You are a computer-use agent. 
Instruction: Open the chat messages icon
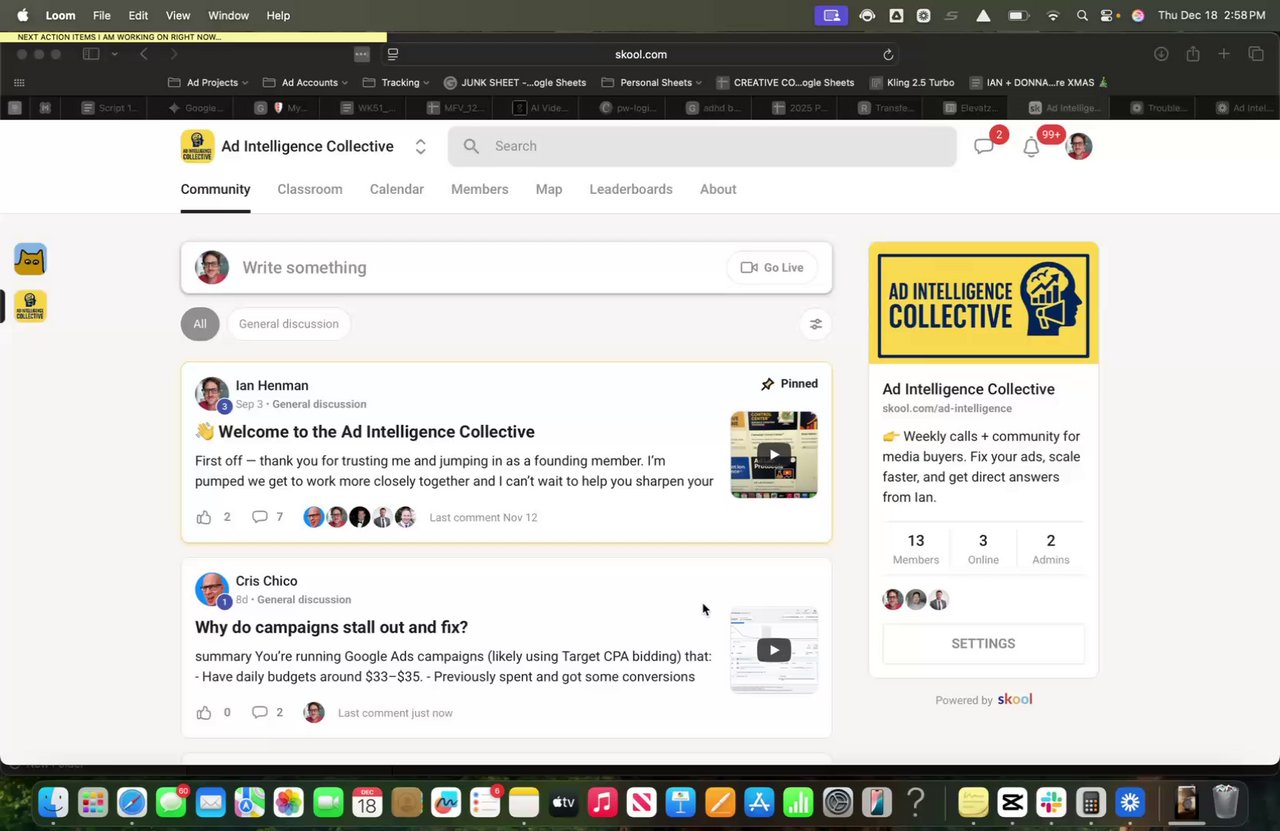[x=983, y=147]
